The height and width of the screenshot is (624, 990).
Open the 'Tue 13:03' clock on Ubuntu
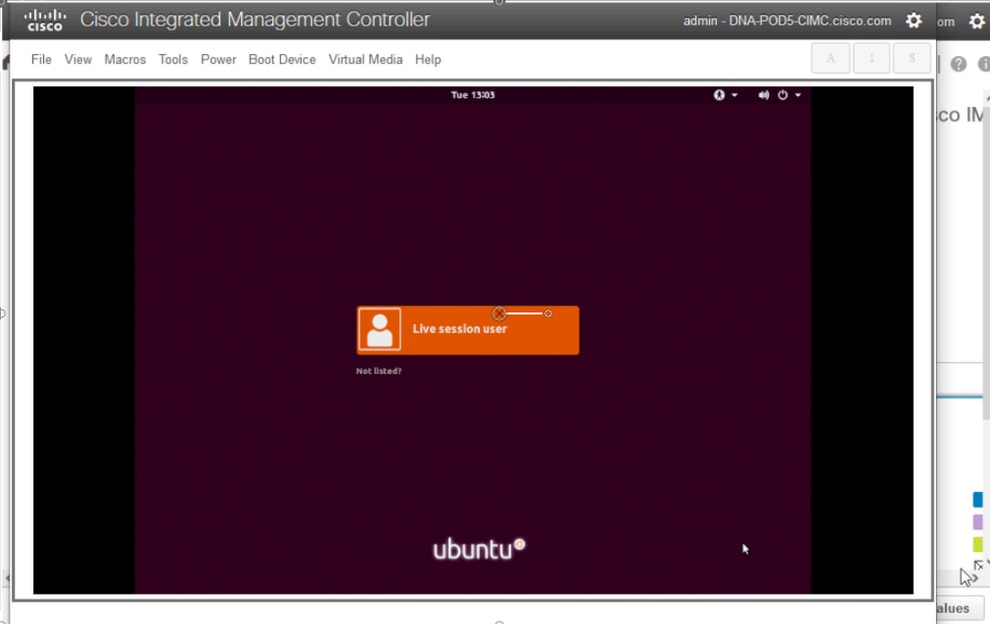[x=473, y=95]
